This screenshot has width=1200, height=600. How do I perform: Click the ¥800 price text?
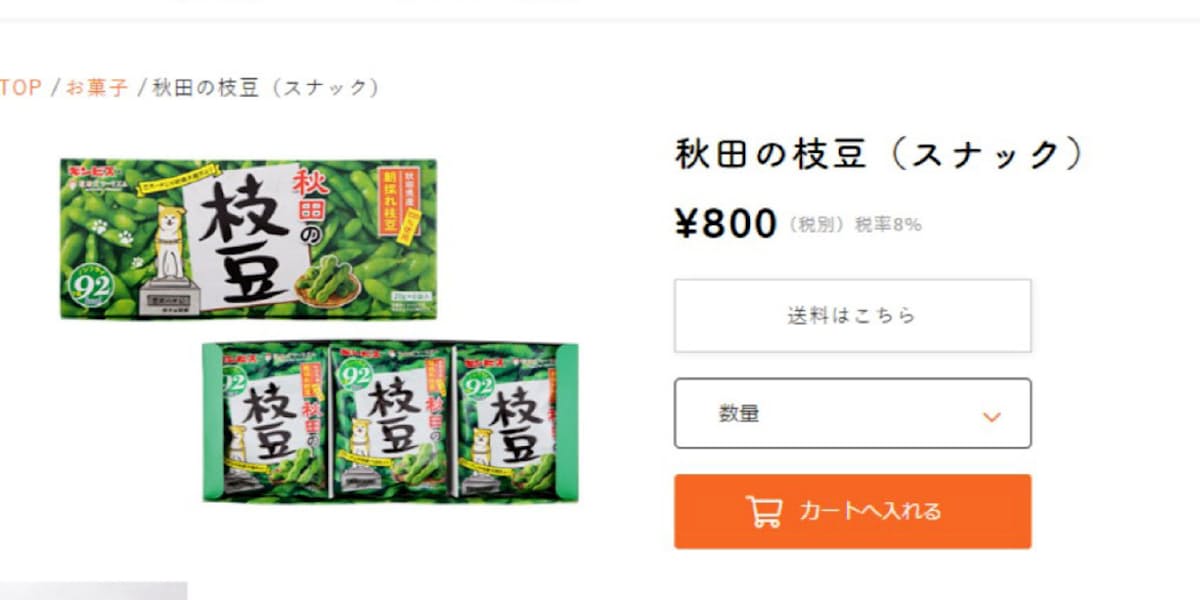[x=727, y=224]
